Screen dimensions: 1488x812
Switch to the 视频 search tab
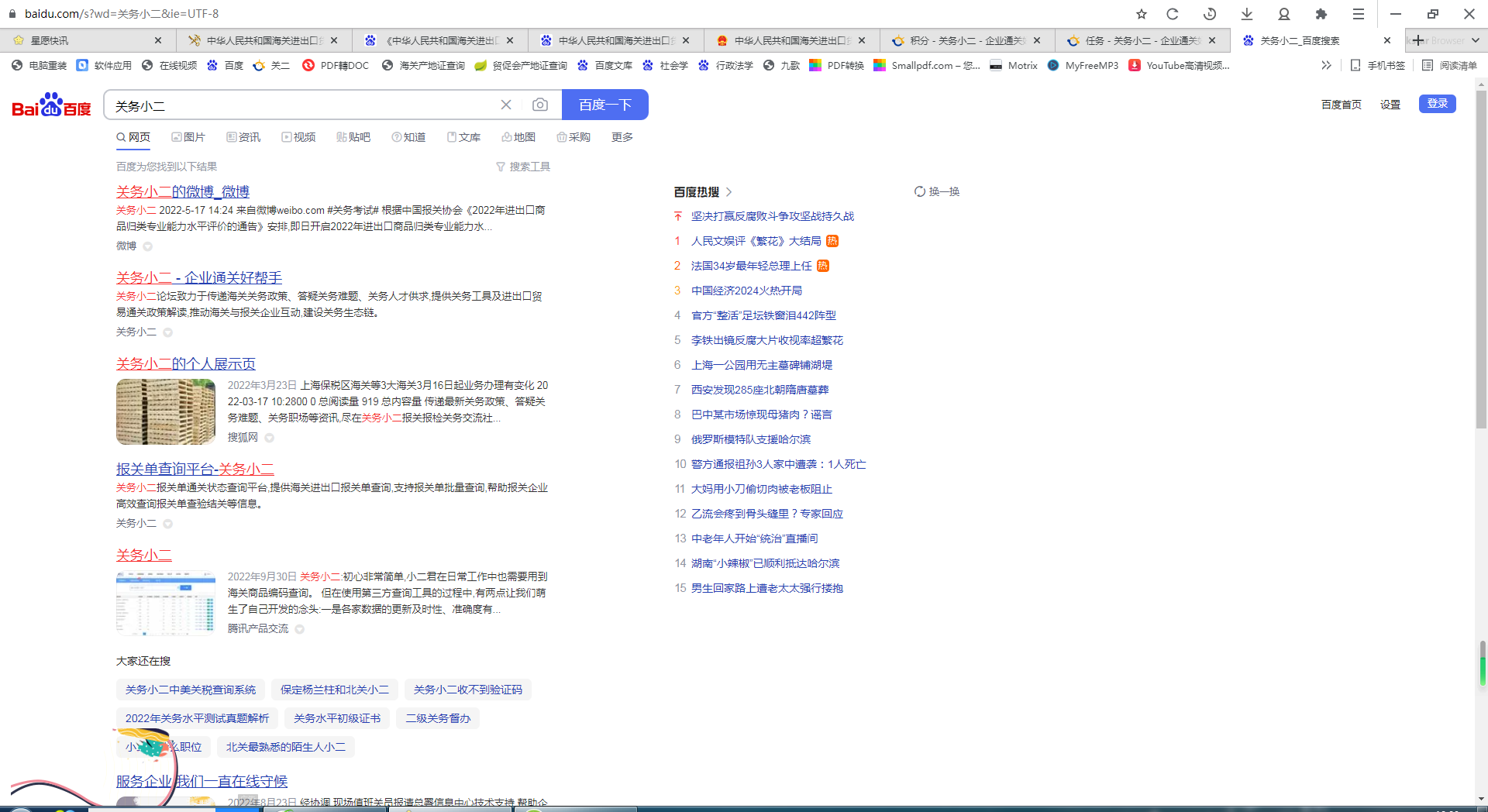point(298,137)
